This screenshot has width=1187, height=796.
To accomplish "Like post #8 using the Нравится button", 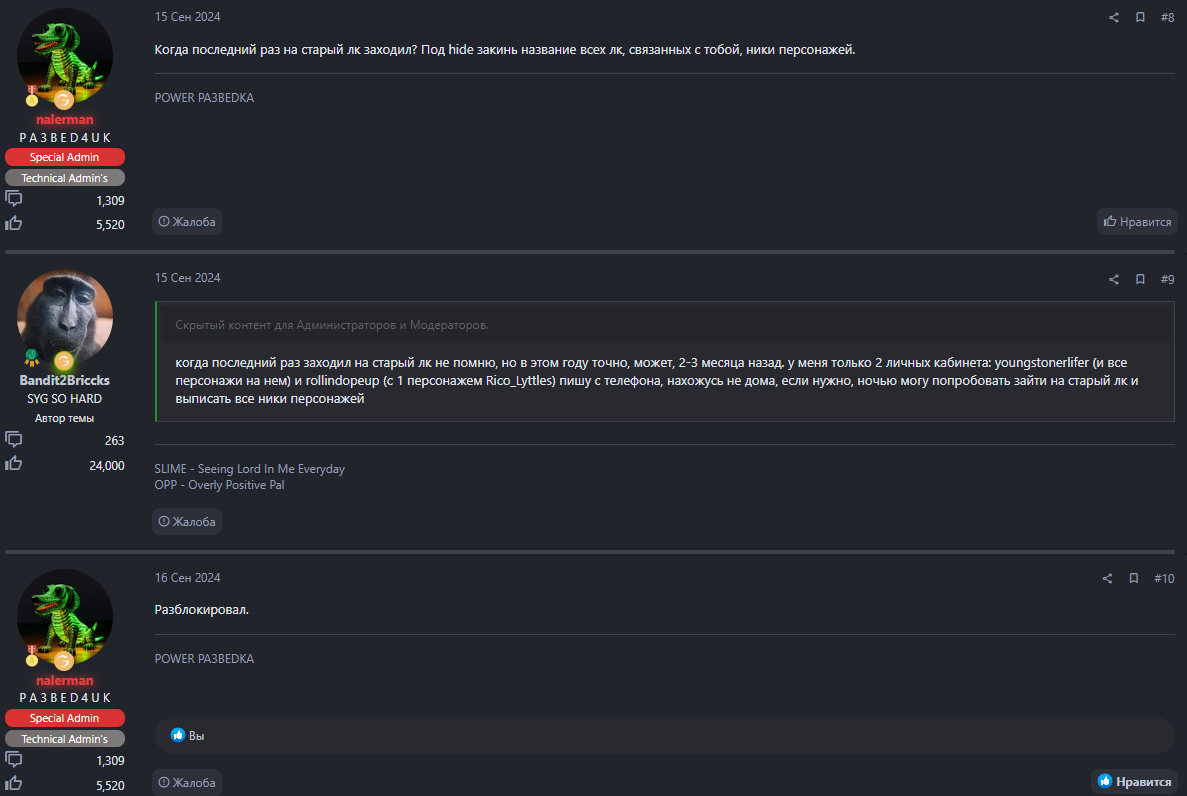I will click(1137, 222).
